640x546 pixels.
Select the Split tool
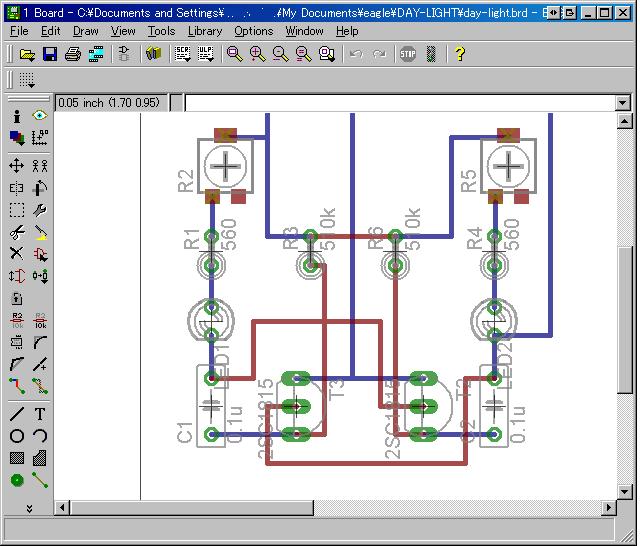tap(17, 364)
